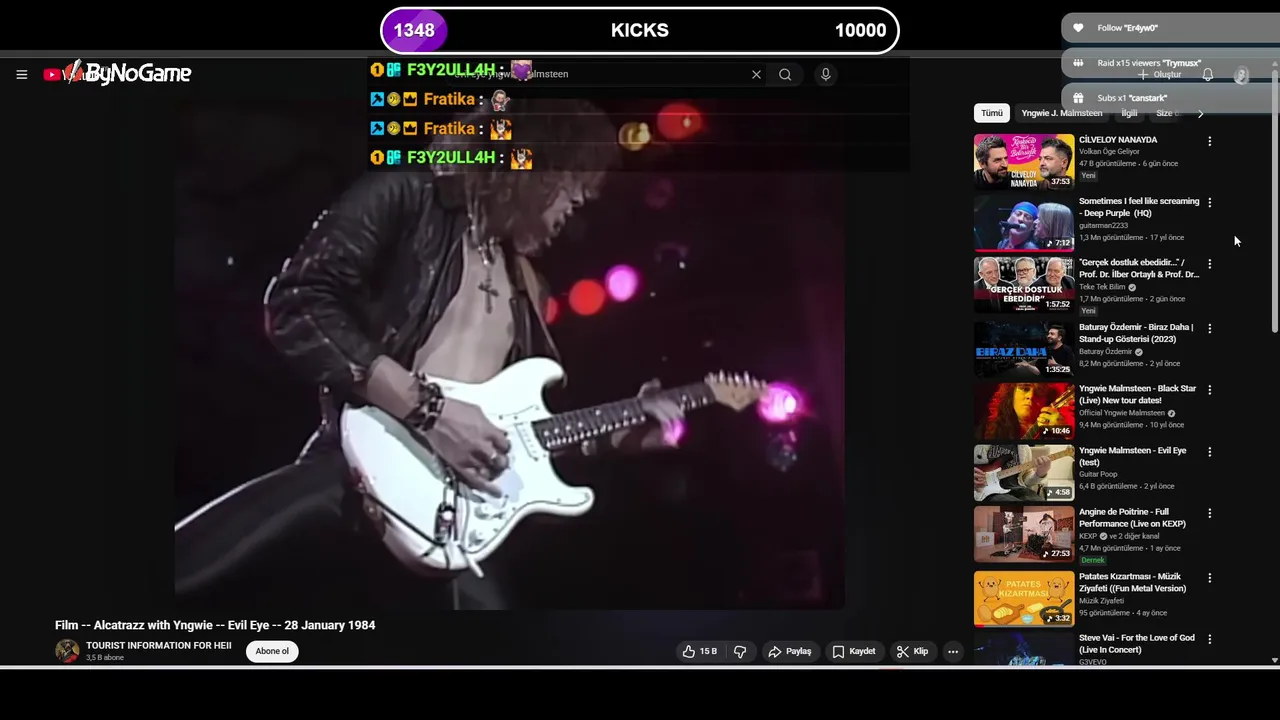The width and height of the screenshot is (1280, 720).
Task: Clear the search box with the X icon
Action: pyautogui.click(x=756, y=74)
